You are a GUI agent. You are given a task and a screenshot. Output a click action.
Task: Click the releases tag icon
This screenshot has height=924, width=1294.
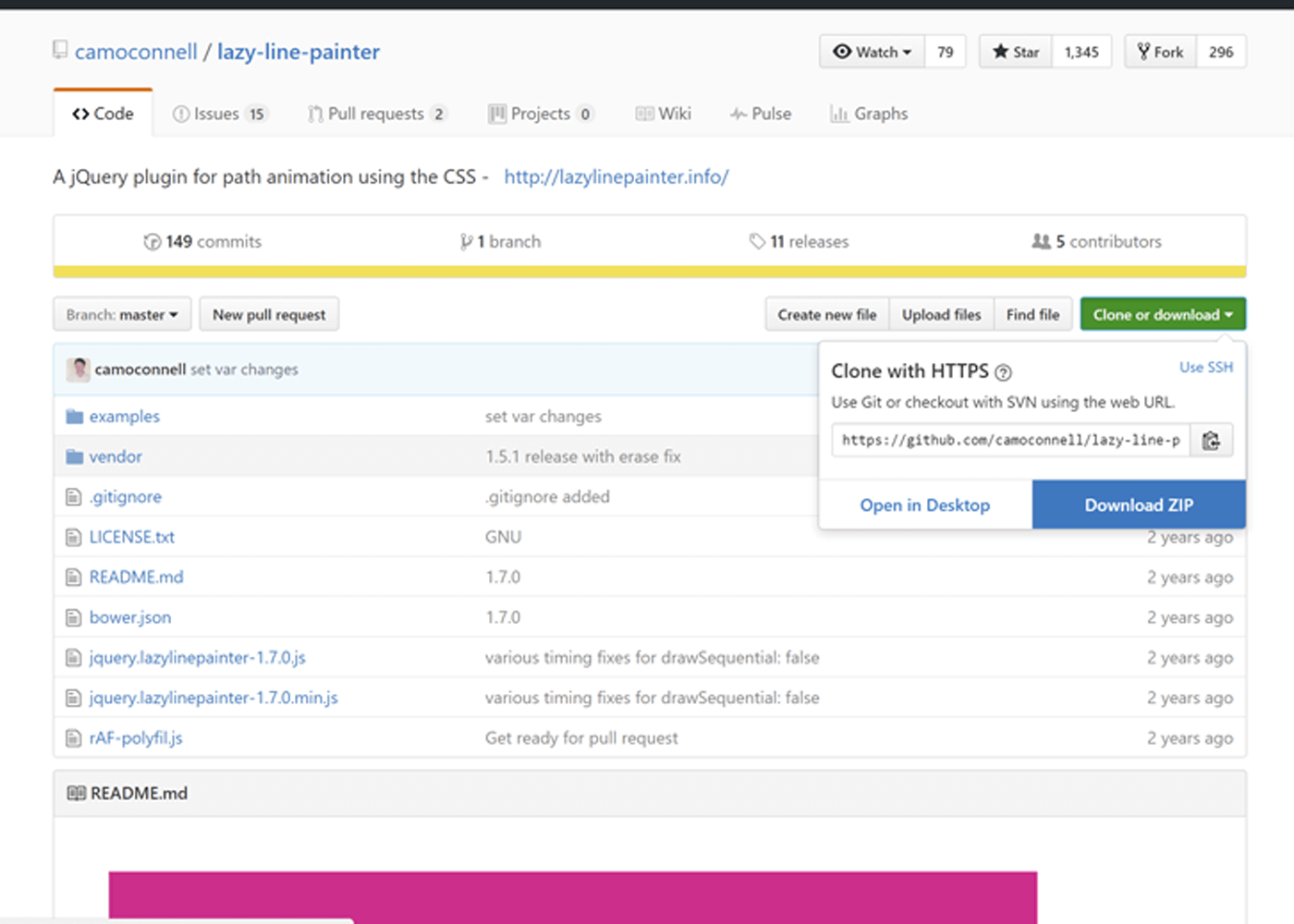click(x=758, y=241)
